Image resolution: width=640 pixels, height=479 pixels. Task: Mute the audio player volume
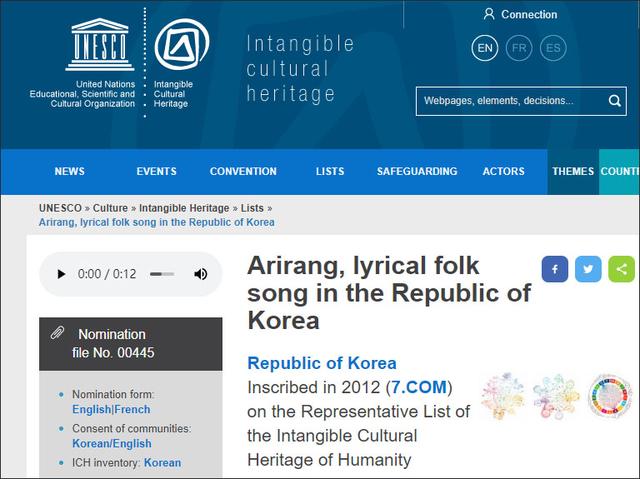pyautogui.click(x=200, y=274)
